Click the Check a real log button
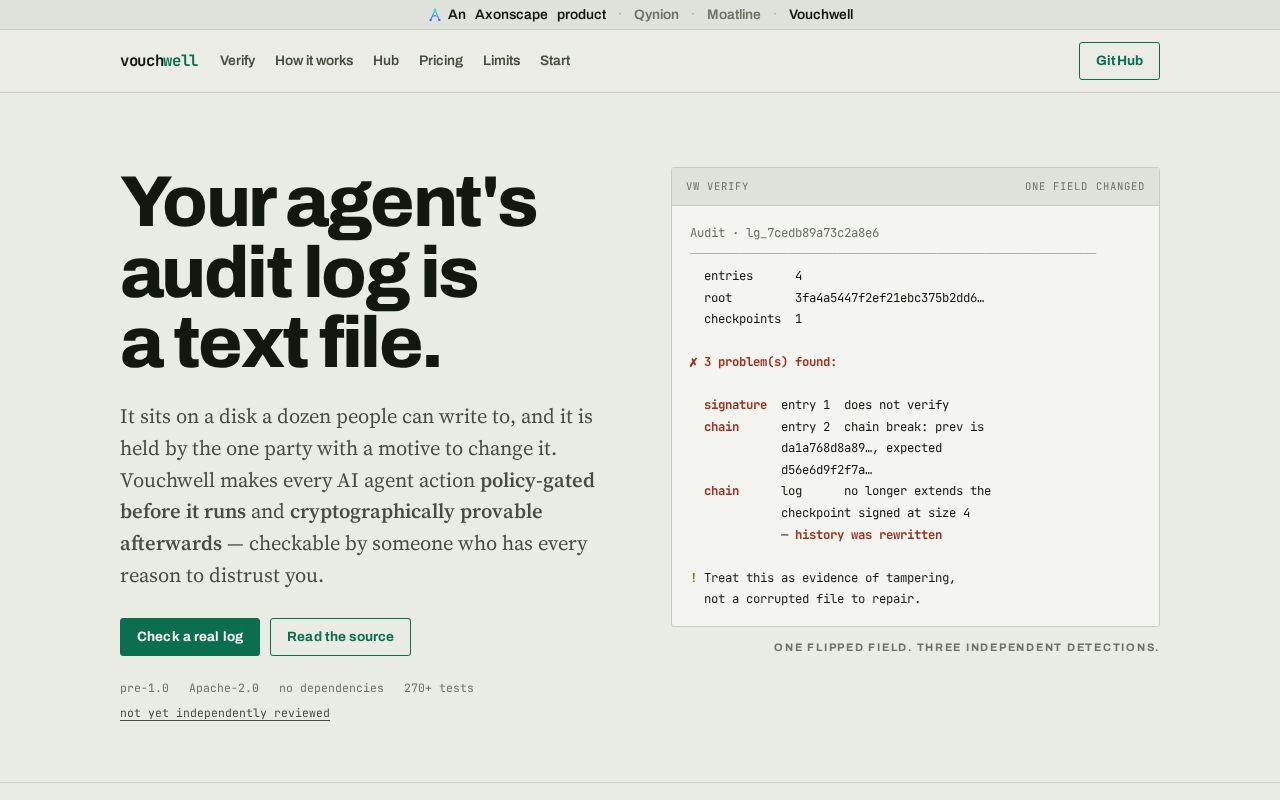Screen dimensions: 1280x800 190,637
